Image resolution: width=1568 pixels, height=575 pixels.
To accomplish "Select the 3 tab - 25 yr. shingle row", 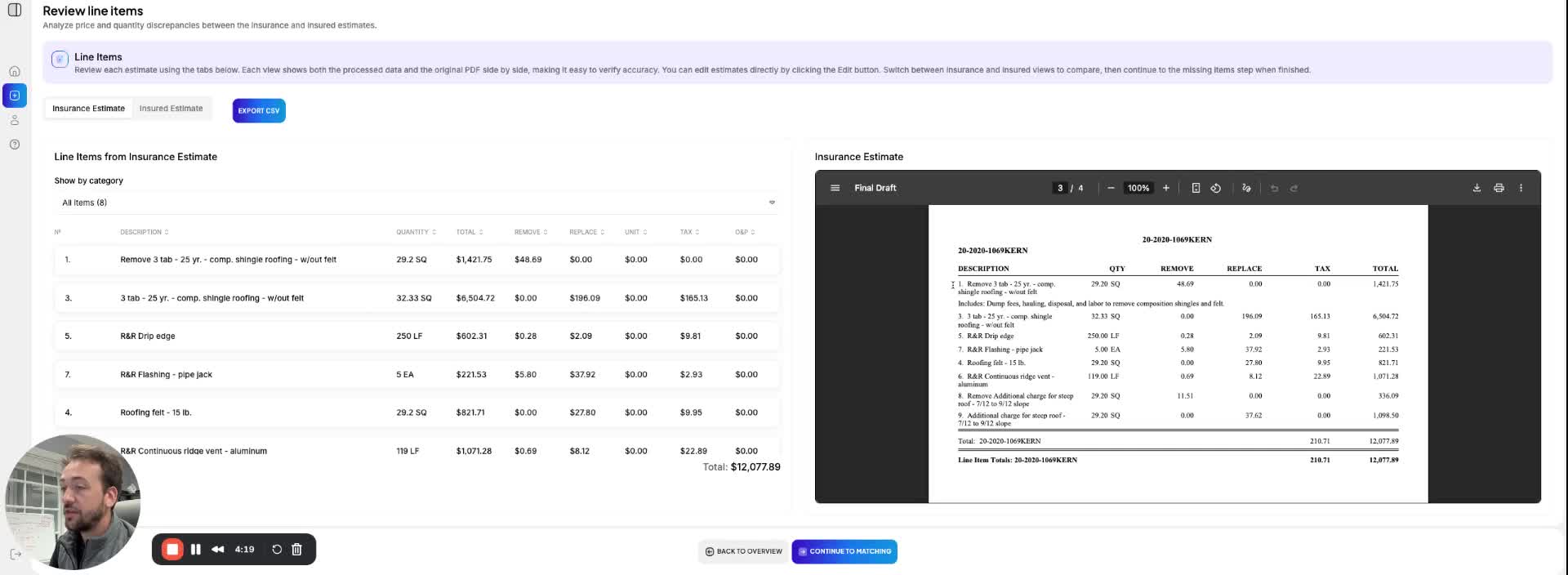I will click(416, 298).
